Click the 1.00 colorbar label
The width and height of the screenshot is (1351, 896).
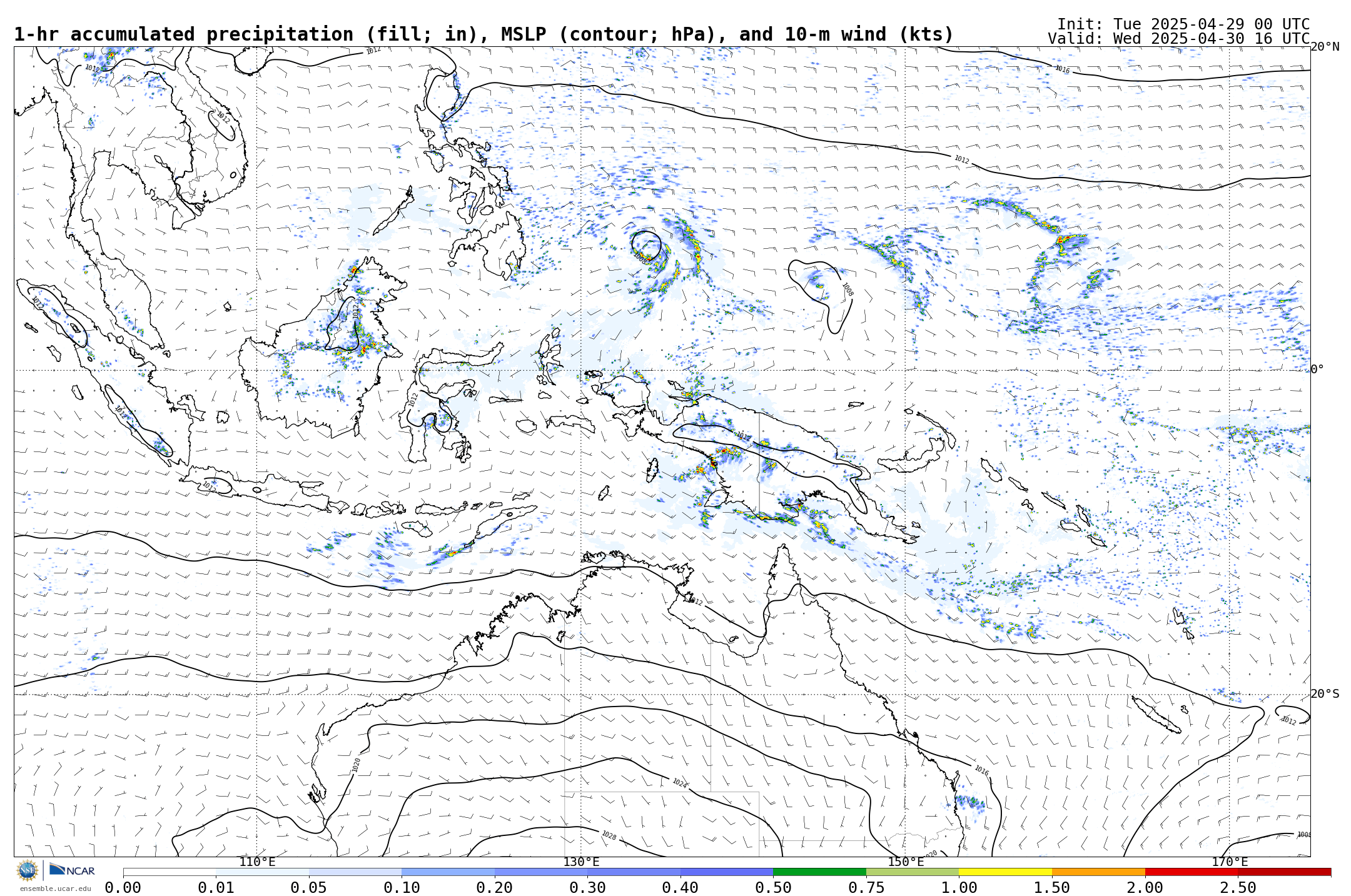pos(959,888)
